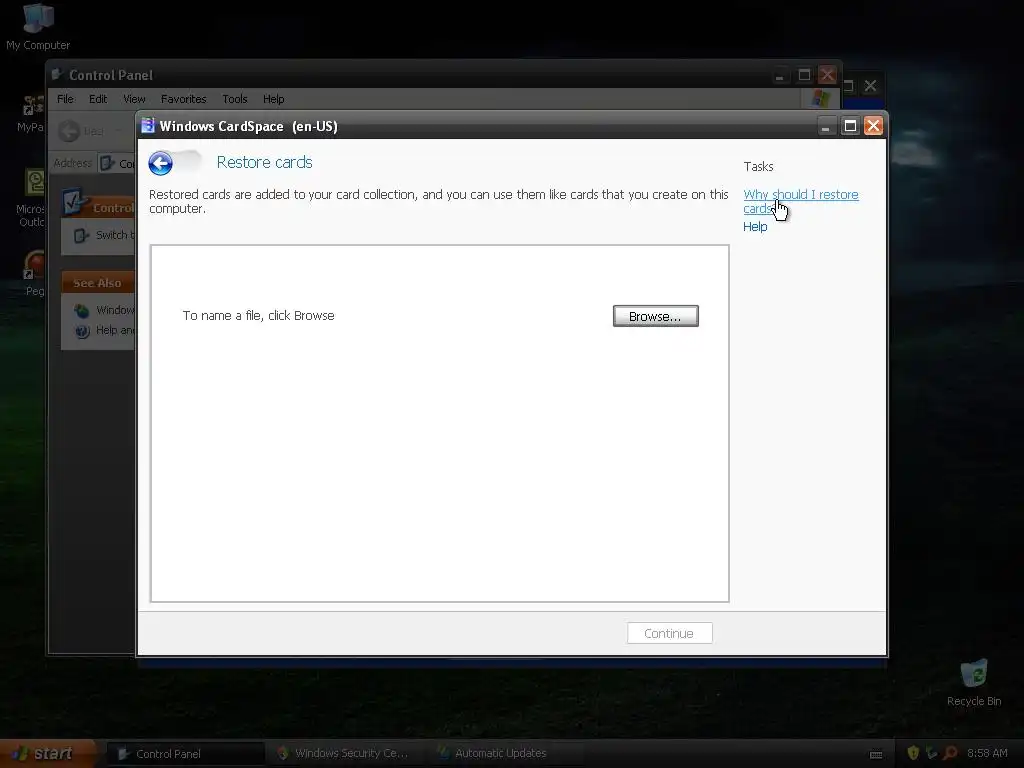This screenshot has width=1024, height=768.
Task: Open the Tools menu in Control Panel
Action: (x=234, y=99)
